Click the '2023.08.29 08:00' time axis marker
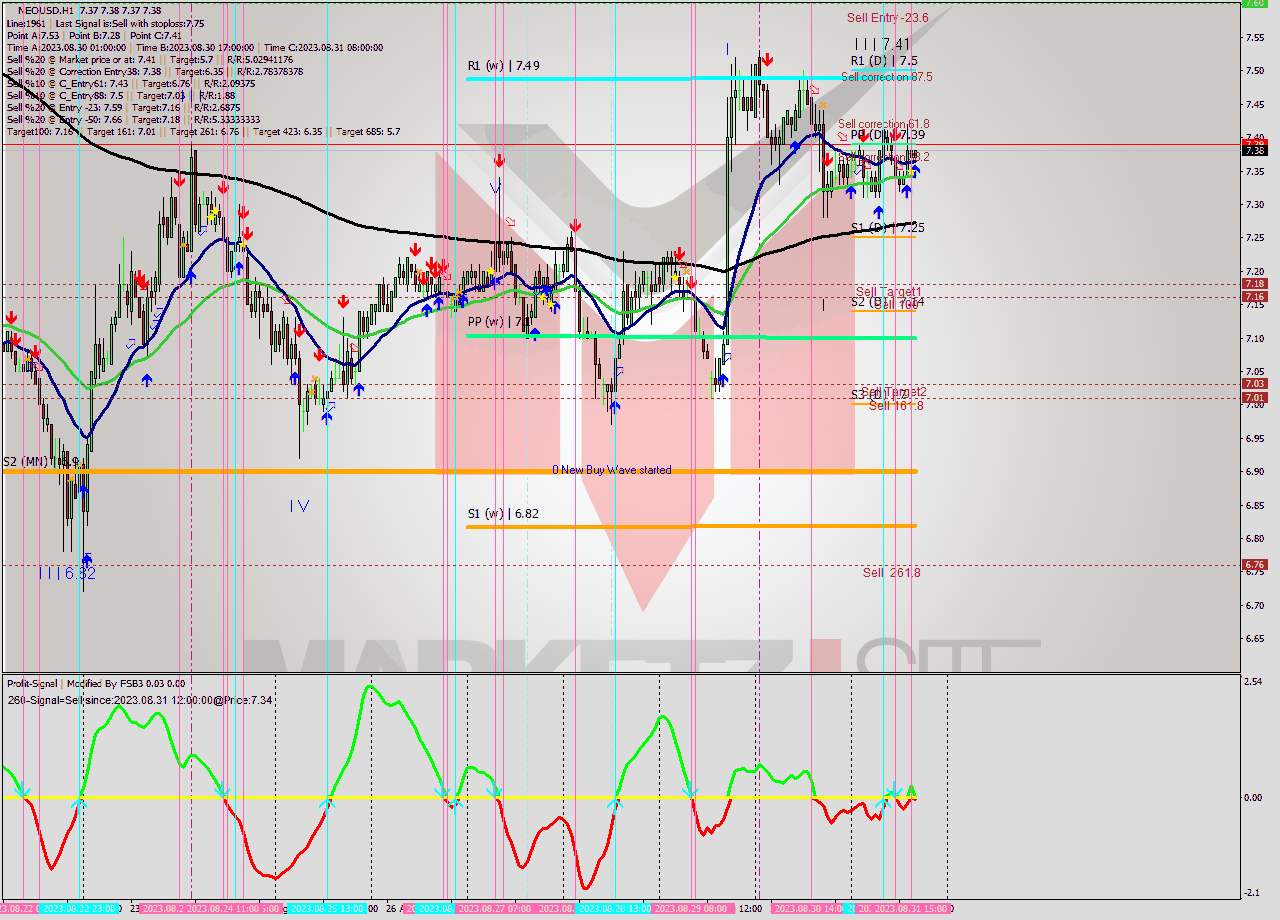 (x=694, y=909)
